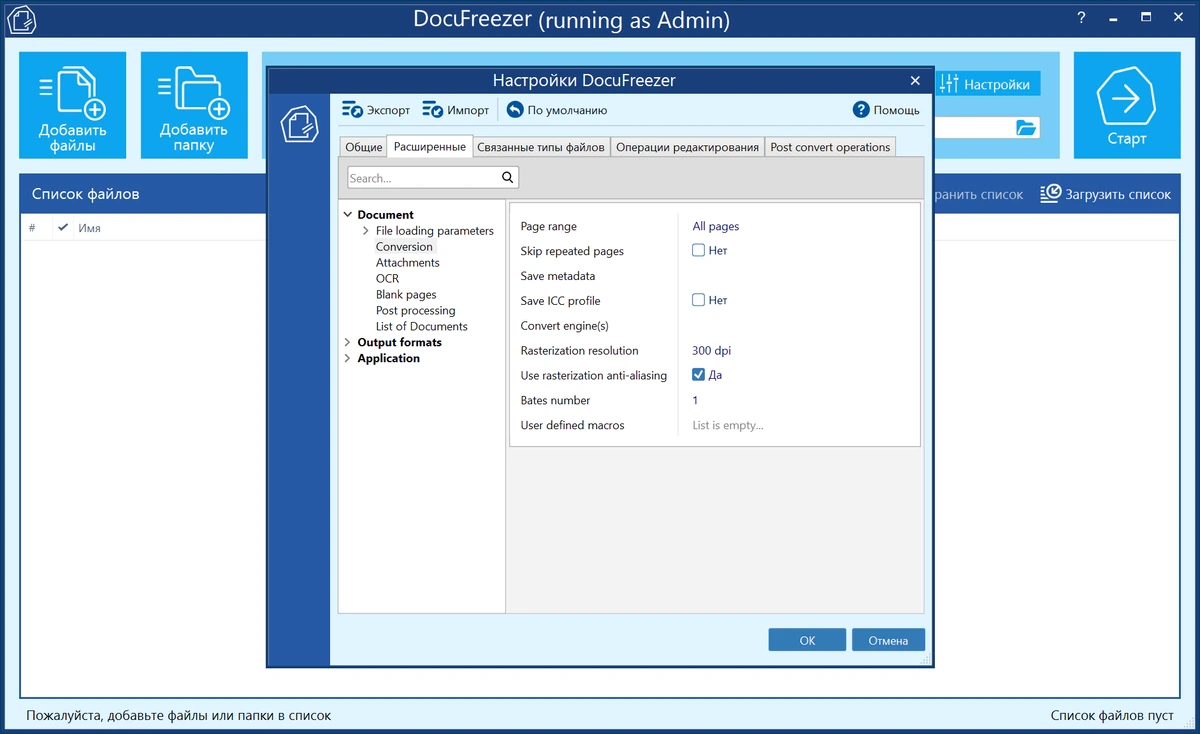Image resolution: width=1200 pixels, height=734 pixels.
Task: Click the Add folder icon button
Action: (x=194, y=105)
